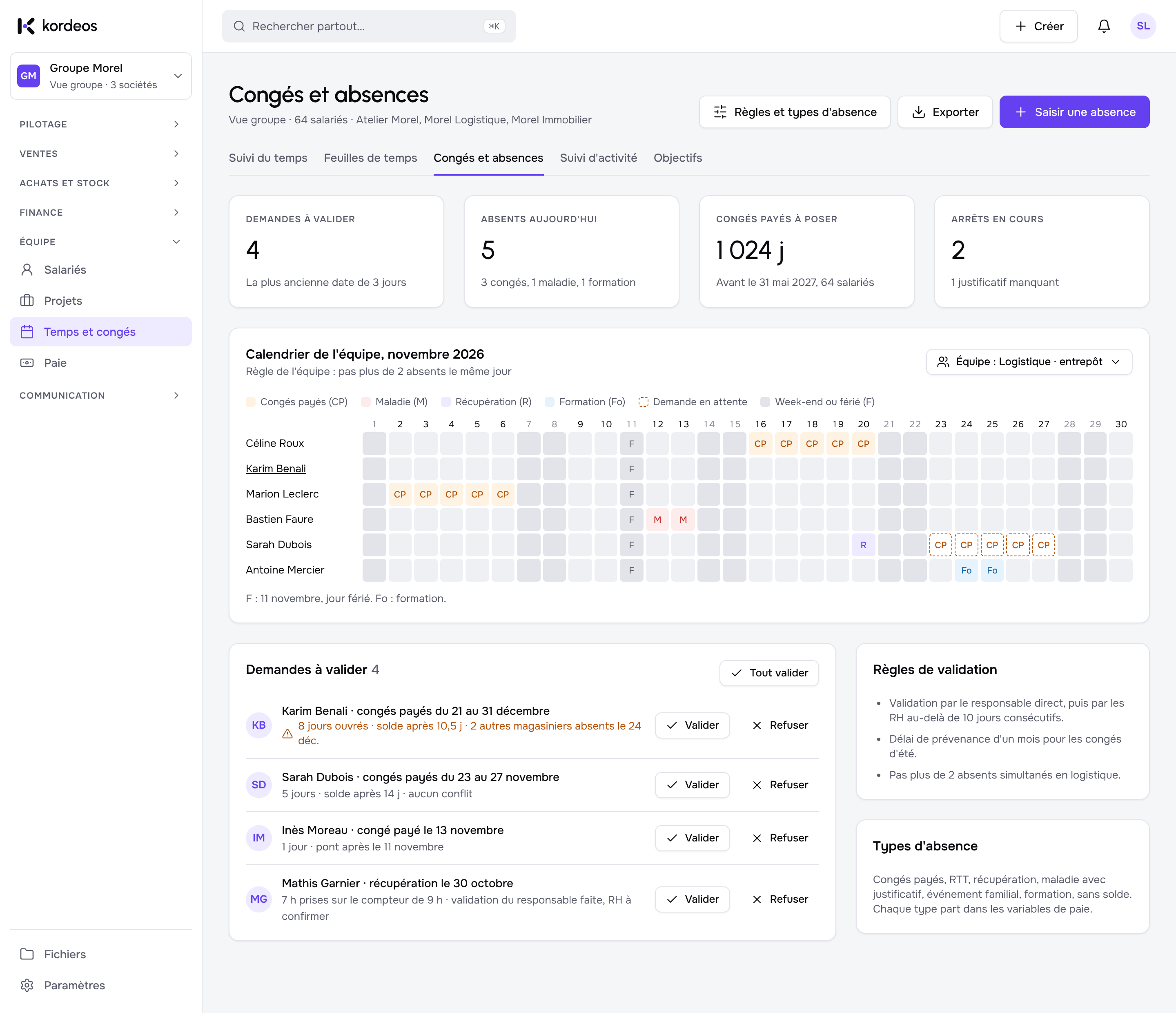Click the Maladie legend swatch

click(x=365, y=402)
